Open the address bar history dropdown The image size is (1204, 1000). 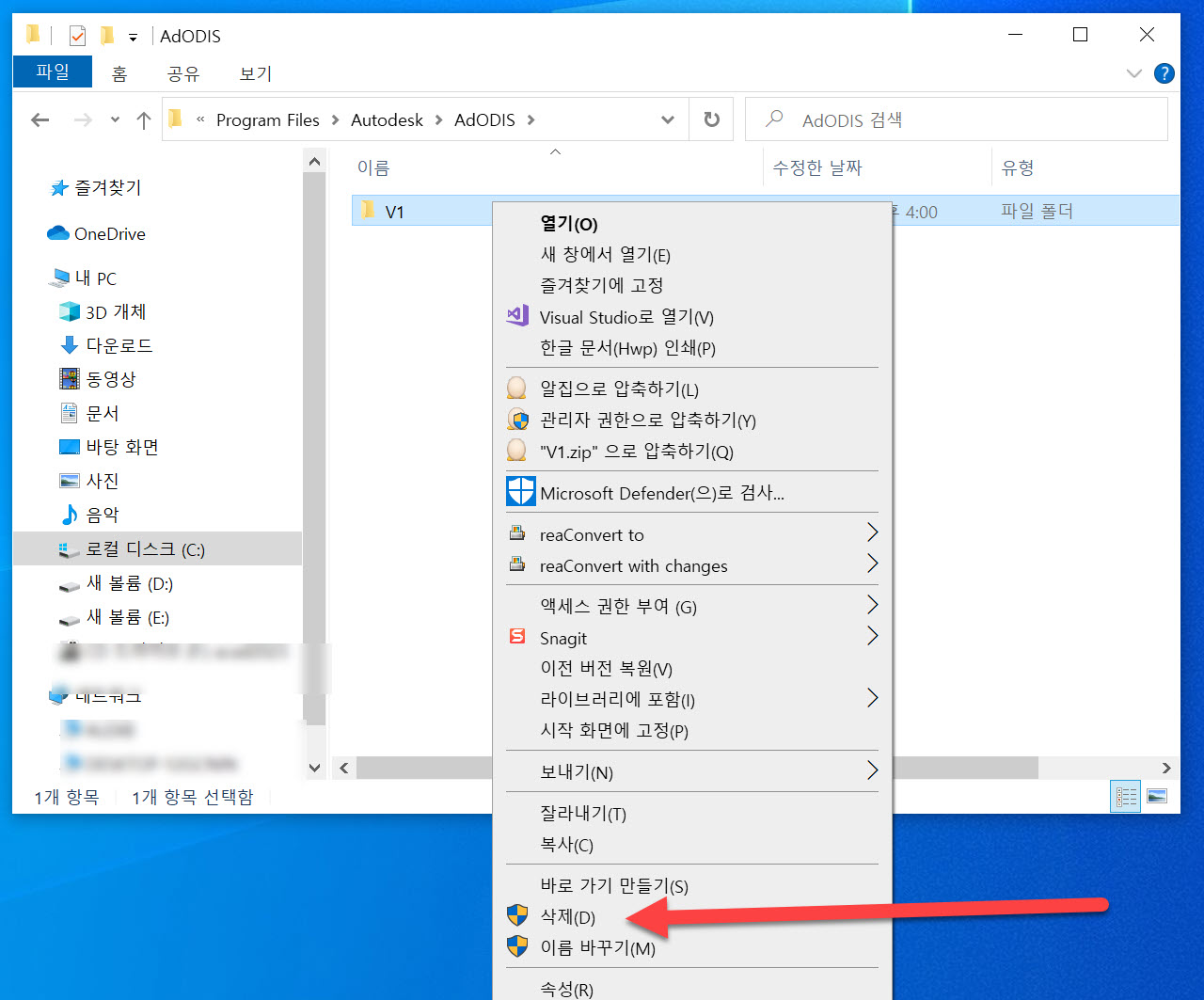[x=668, y=119]
